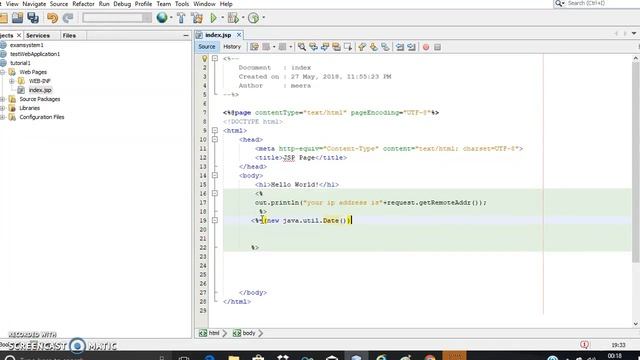
Task: Expand the WEB-INF folder node
Action: 12,81
